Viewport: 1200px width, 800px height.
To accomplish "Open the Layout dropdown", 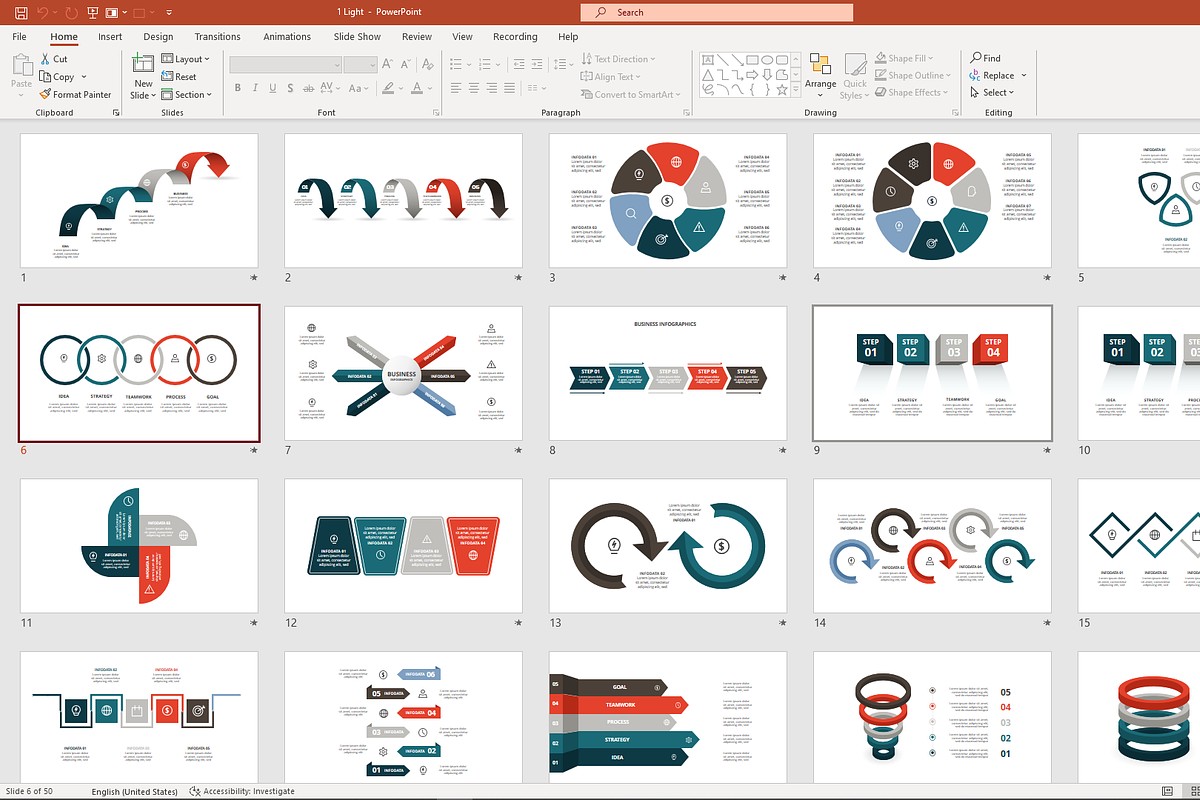I will click(187, 59).
